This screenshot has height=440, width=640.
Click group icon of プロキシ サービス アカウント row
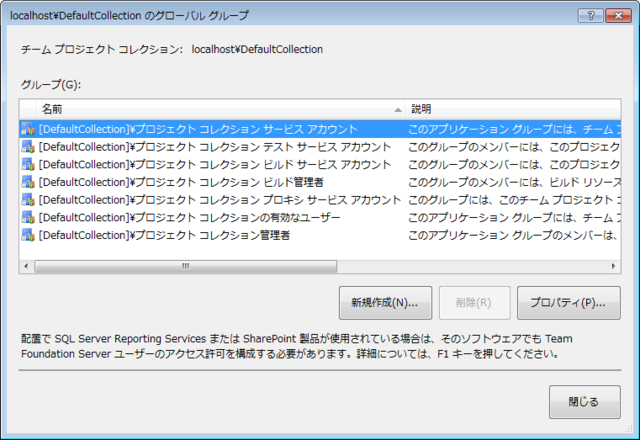[28, 200]
